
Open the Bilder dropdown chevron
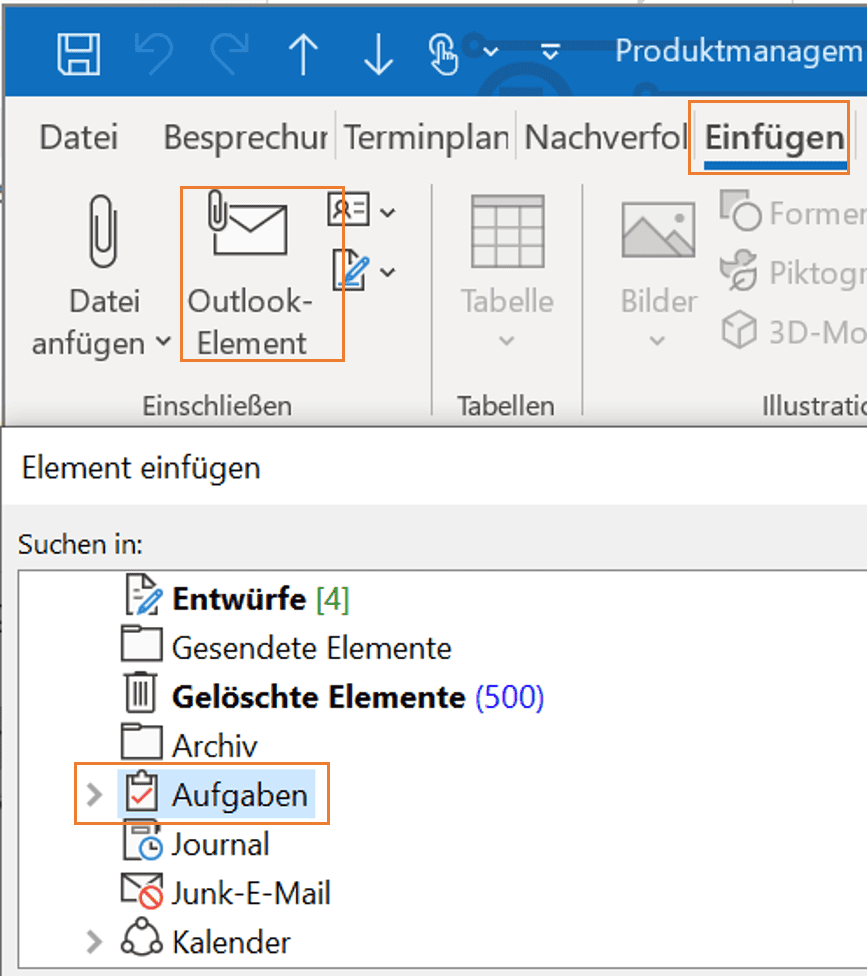pyautogui.click(x=657, y=340)
